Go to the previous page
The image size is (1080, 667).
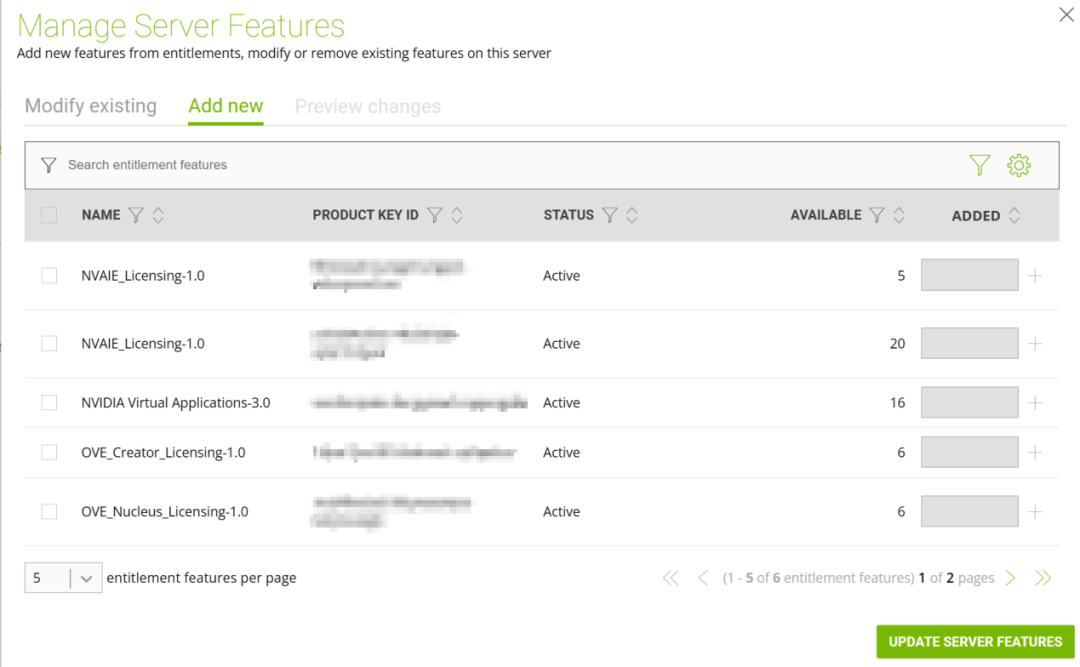point(703,577)
